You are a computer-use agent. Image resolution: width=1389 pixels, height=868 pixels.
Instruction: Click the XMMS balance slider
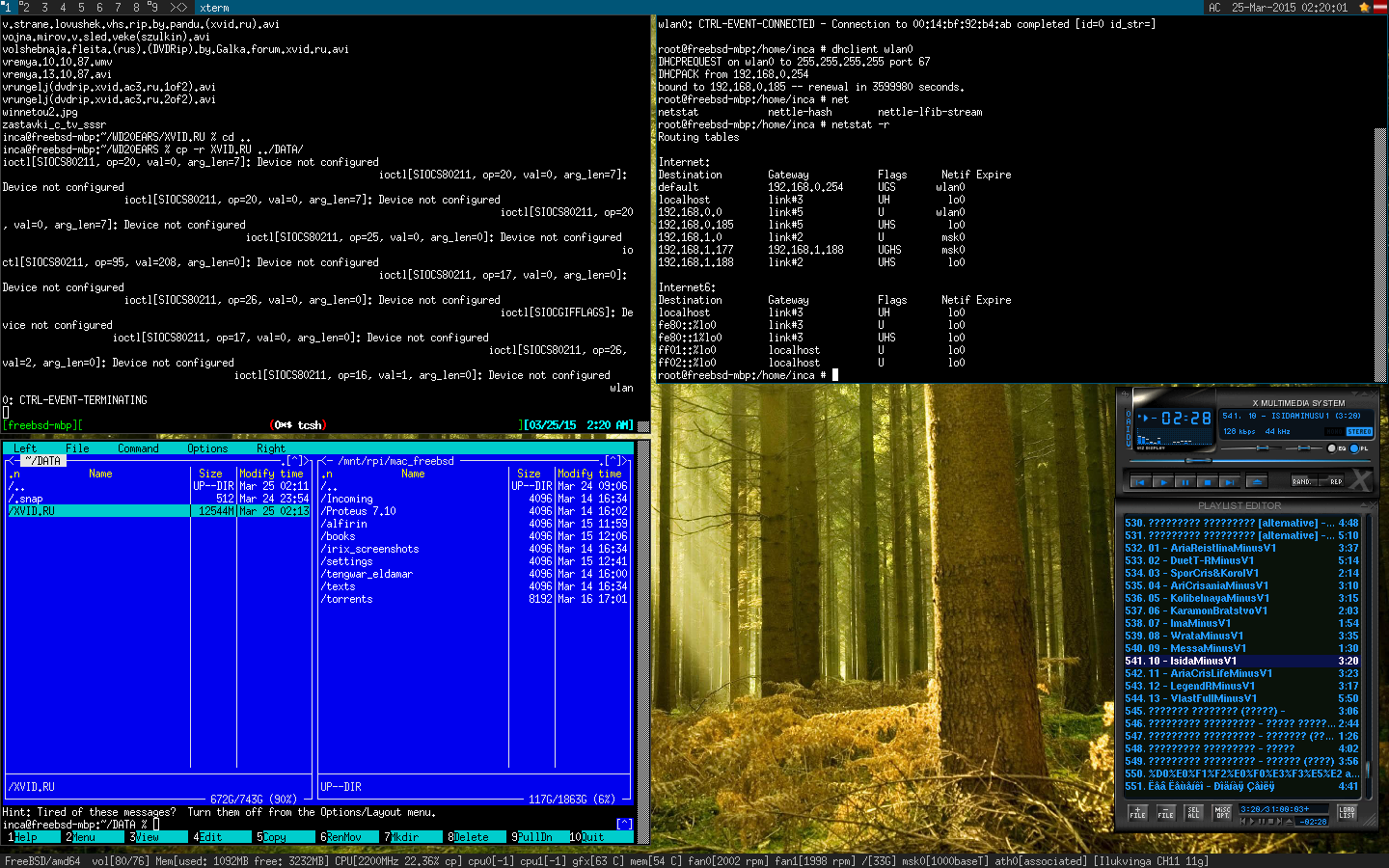(x=1303, y=448)
